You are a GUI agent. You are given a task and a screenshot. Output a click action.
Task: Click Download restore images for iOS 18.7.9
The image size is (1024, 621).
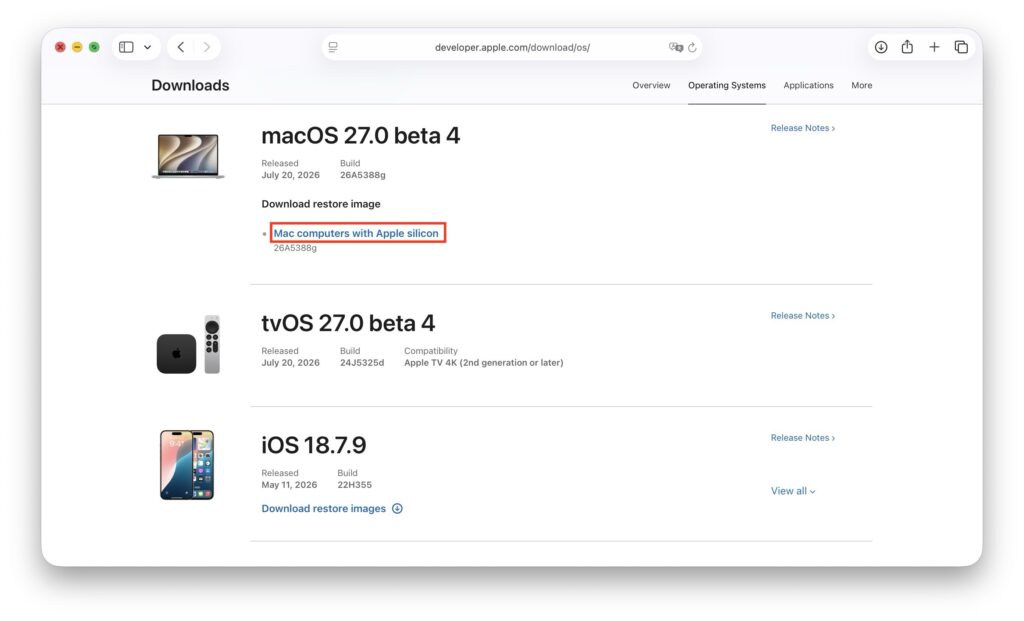pyautogui.click(x=323, y=508)
